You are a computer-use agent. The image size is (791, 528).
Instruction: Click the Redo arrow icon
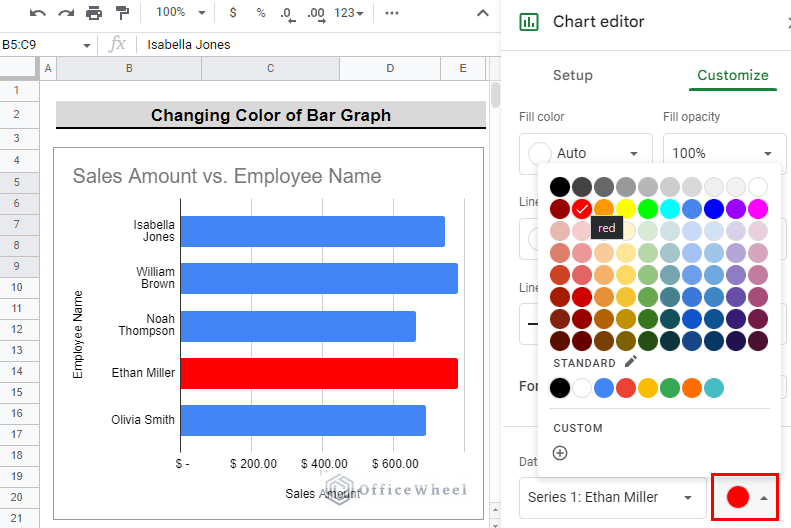click(66, 13)
